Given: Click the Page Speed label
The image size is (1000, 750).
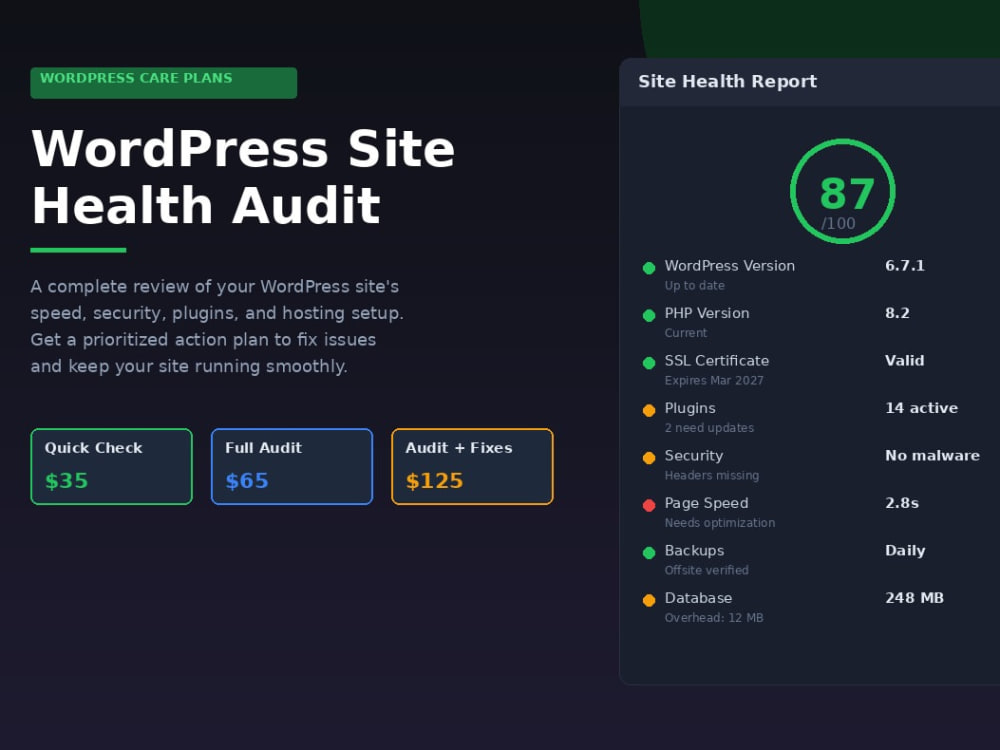Looking at the screenshot, I should pos(707,503).
